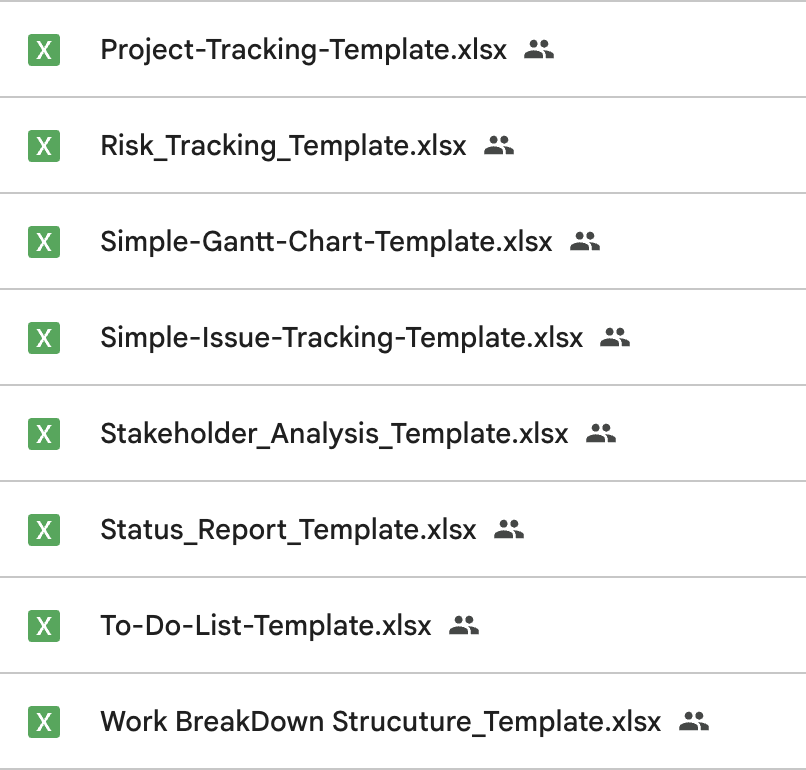Screen dimensions: 806x770
Task: Click Excel icon for Simple-Issue-Tracking-Template.xlsx
Action: point(44,338)
